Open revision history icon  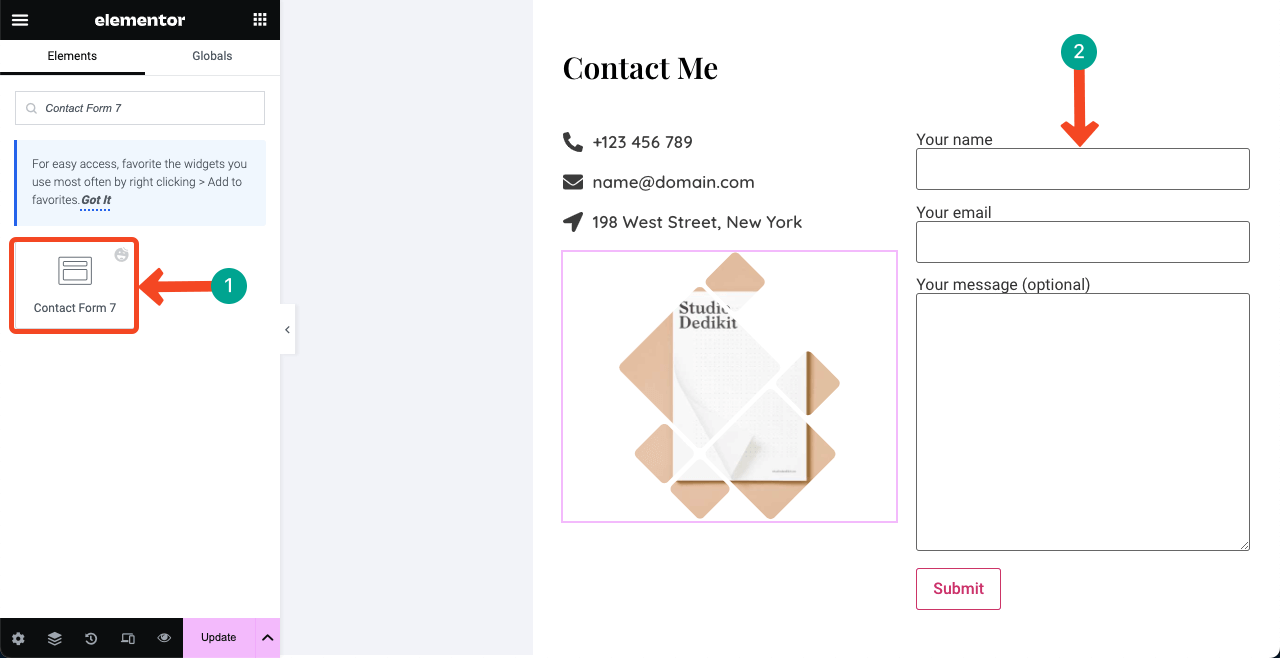click(91, 638)
